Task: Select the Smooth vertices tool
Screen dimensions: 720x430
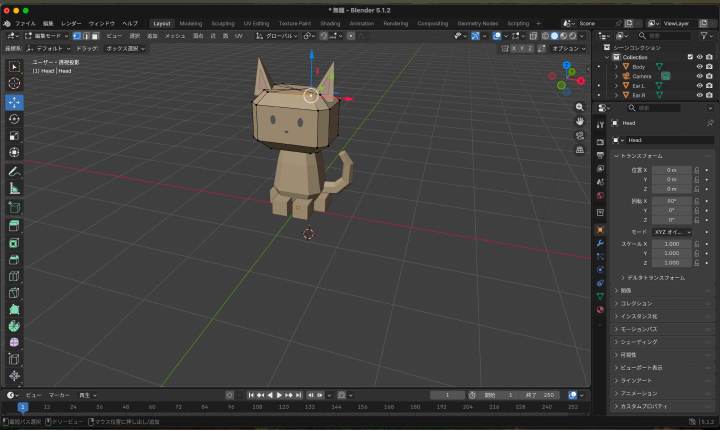Action: (14, 342)
